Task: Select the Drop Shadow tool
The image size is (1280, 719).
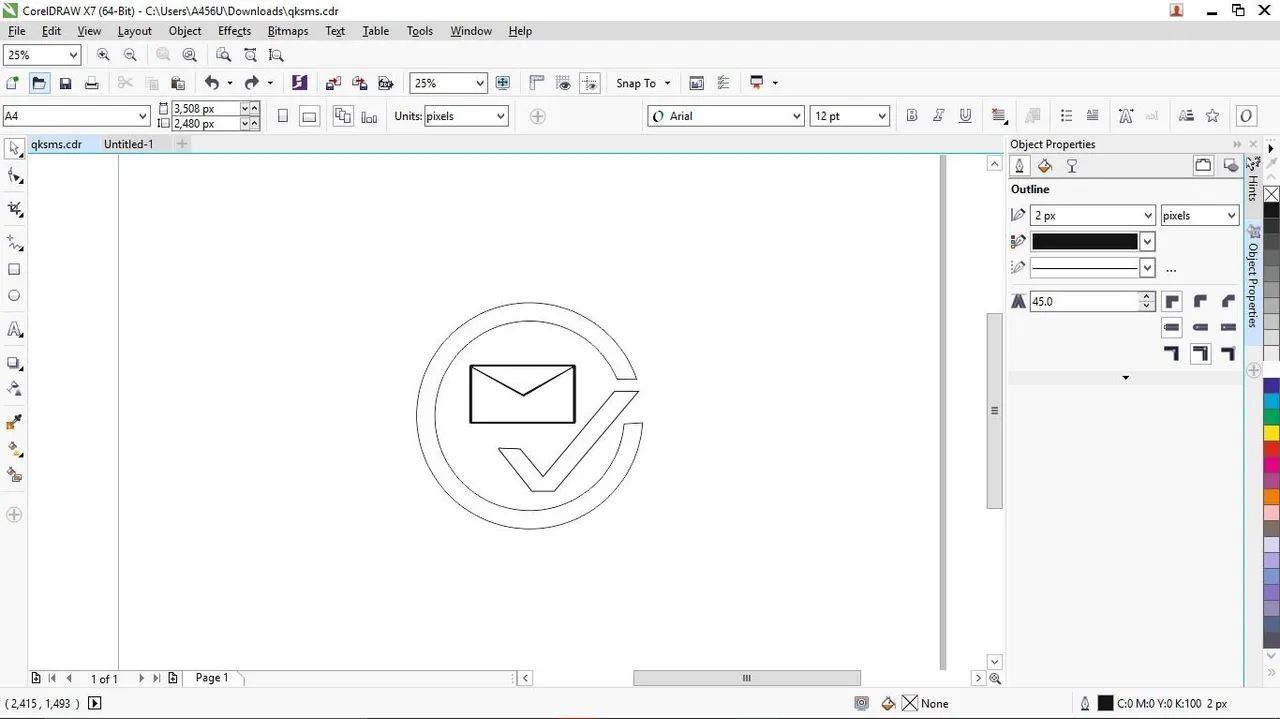Action: coord(14,363)
